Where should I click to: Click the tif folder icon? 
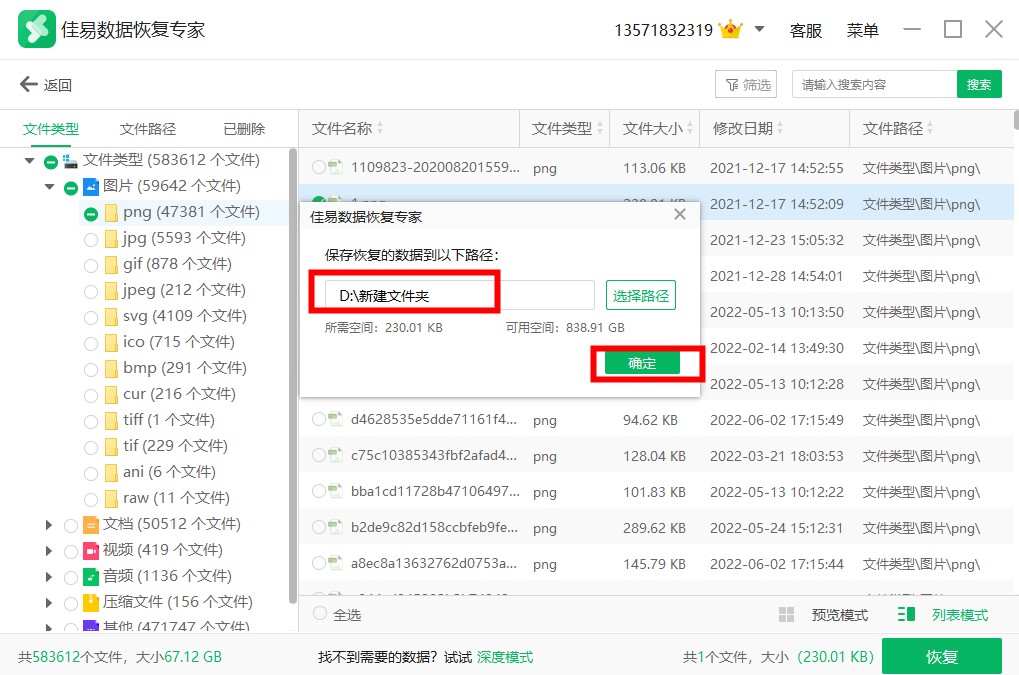[x=111, y=446]
